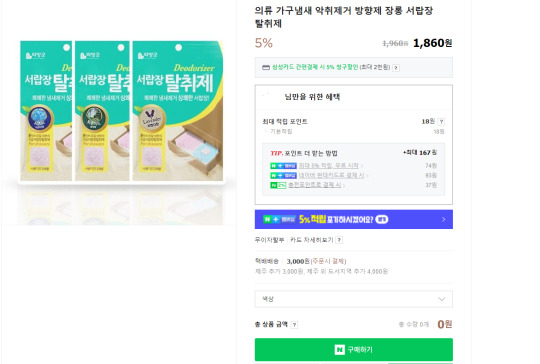
Task: Click the 삼성카드 간편결제 5% 청구할인 text
Action: 315,67
